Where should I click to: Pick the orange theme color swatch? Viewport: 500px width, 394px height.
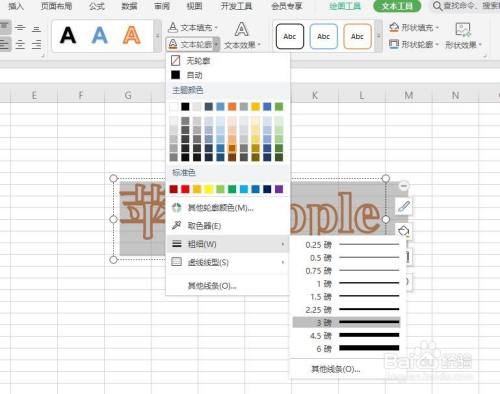pyautogui.click(x=232, y=107)
